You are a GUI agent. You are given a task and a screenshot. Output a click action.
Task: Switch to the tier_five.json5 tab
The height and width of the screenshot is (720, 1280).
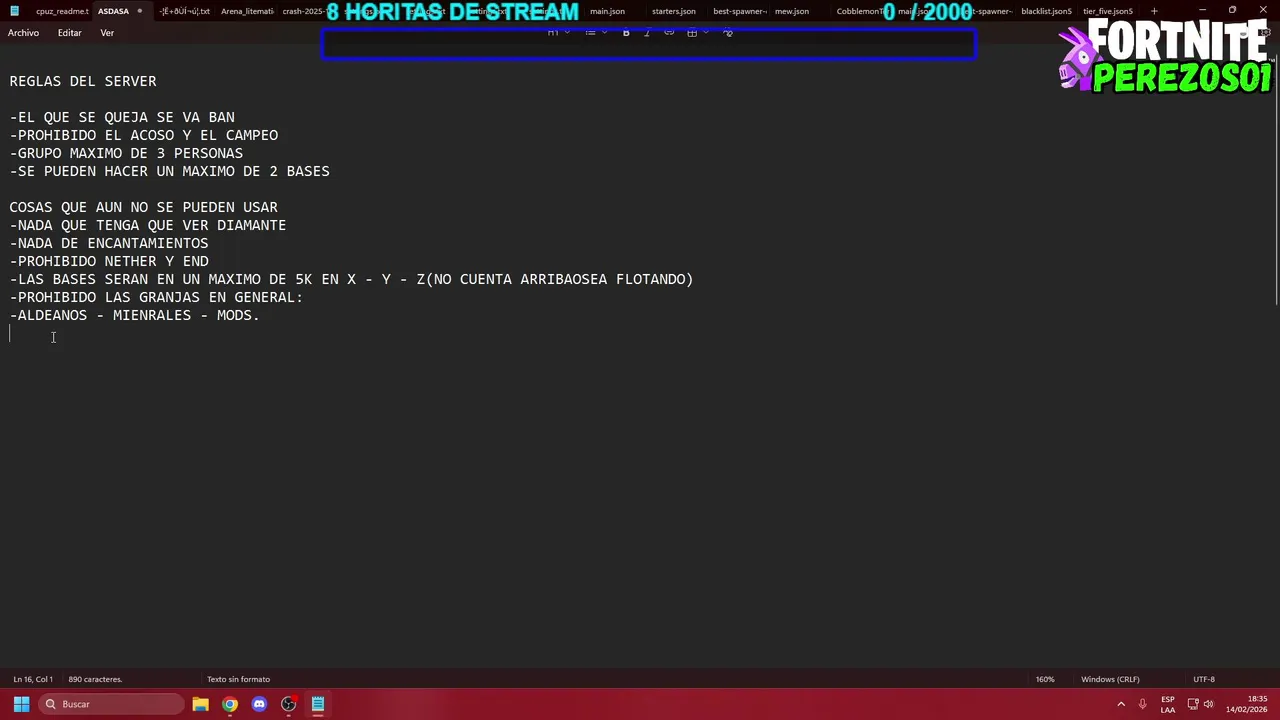coord(1107,11)
